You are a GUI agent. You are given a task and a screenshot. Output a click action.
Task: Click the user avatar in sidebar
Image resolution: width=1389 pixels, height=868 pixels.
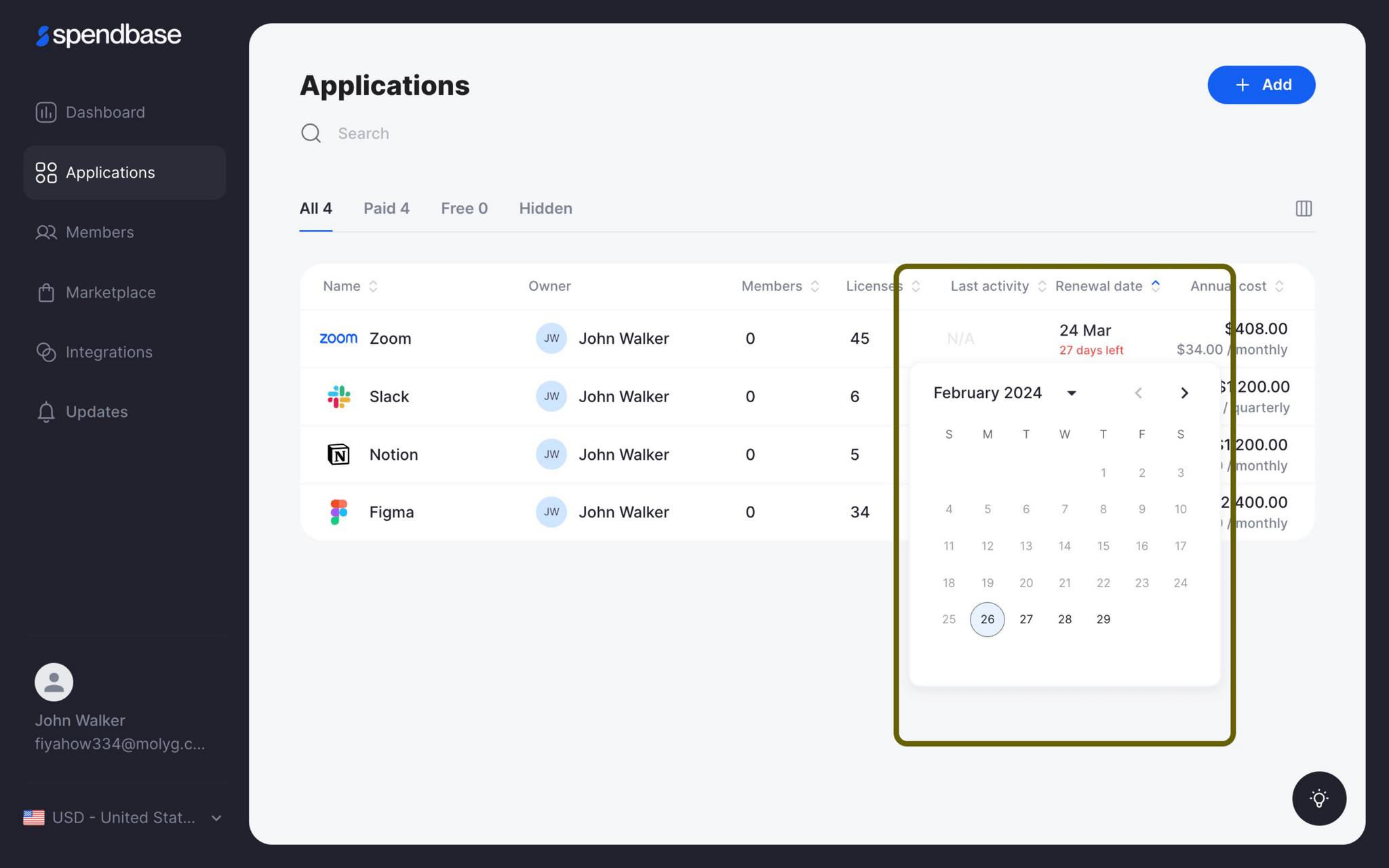coord(54,682)
